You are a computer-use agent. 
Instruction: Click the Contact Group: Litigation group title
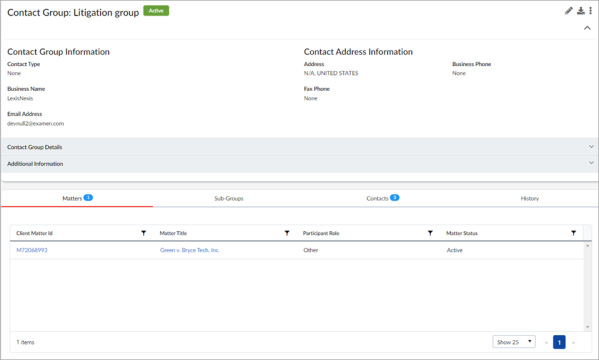[73, 13]
